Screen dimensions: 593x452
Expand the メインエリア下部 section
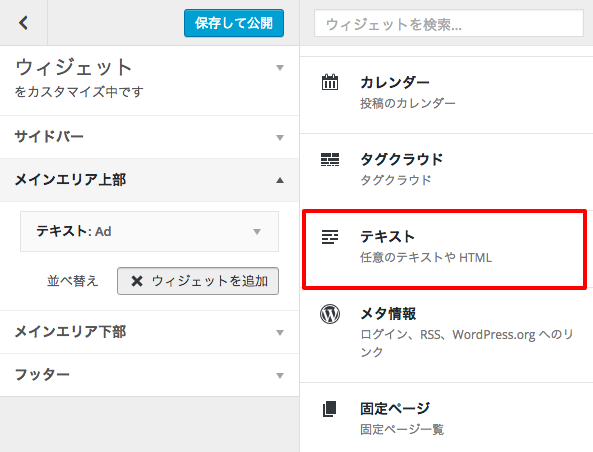149,332
